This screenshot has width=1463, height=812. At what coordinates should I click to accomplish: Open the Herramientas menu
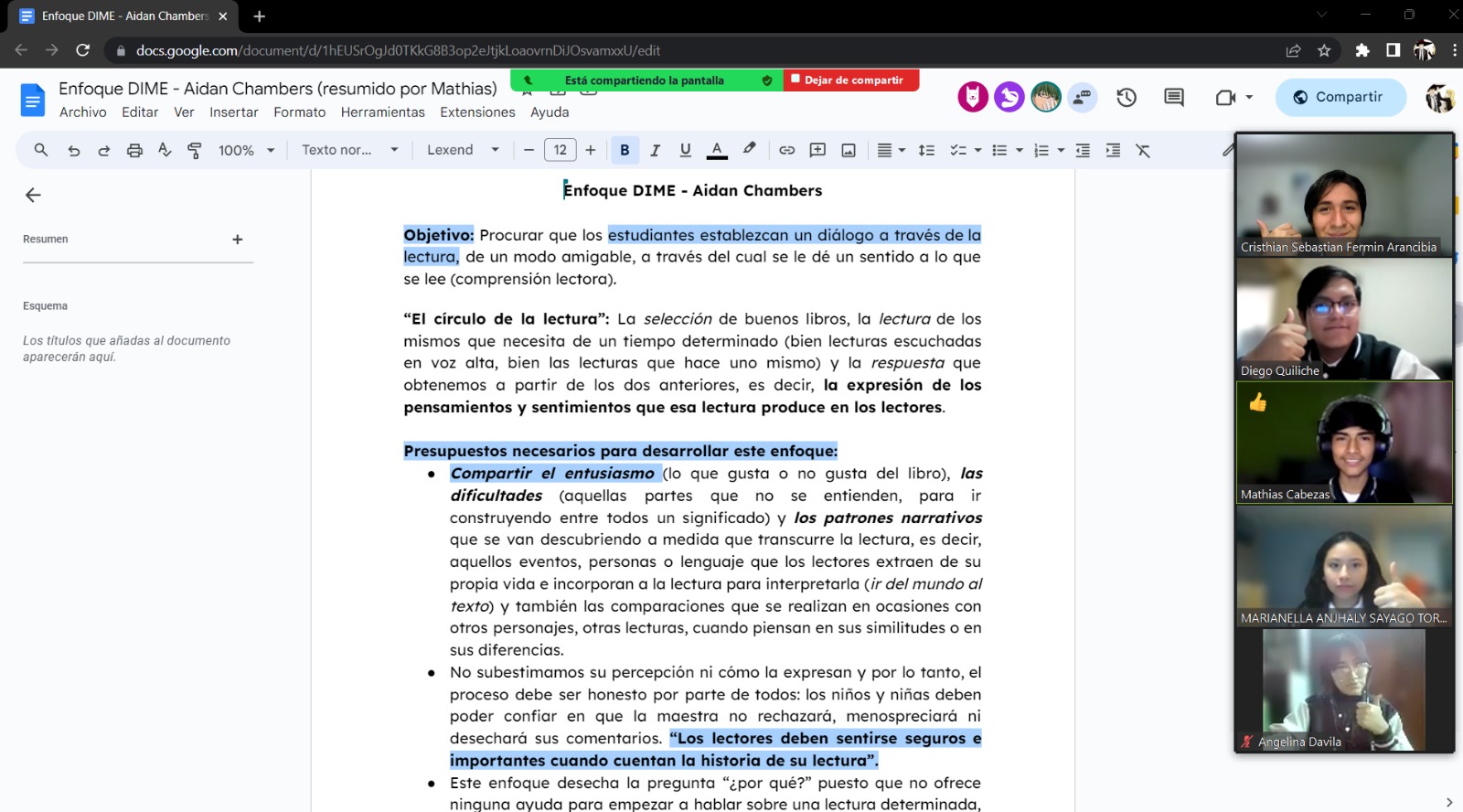pos(382,112)
